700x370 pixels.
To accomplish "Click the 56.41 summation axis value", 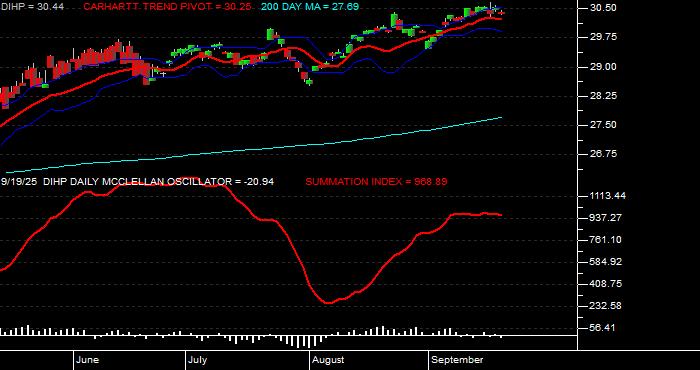I will coord(603,328).
